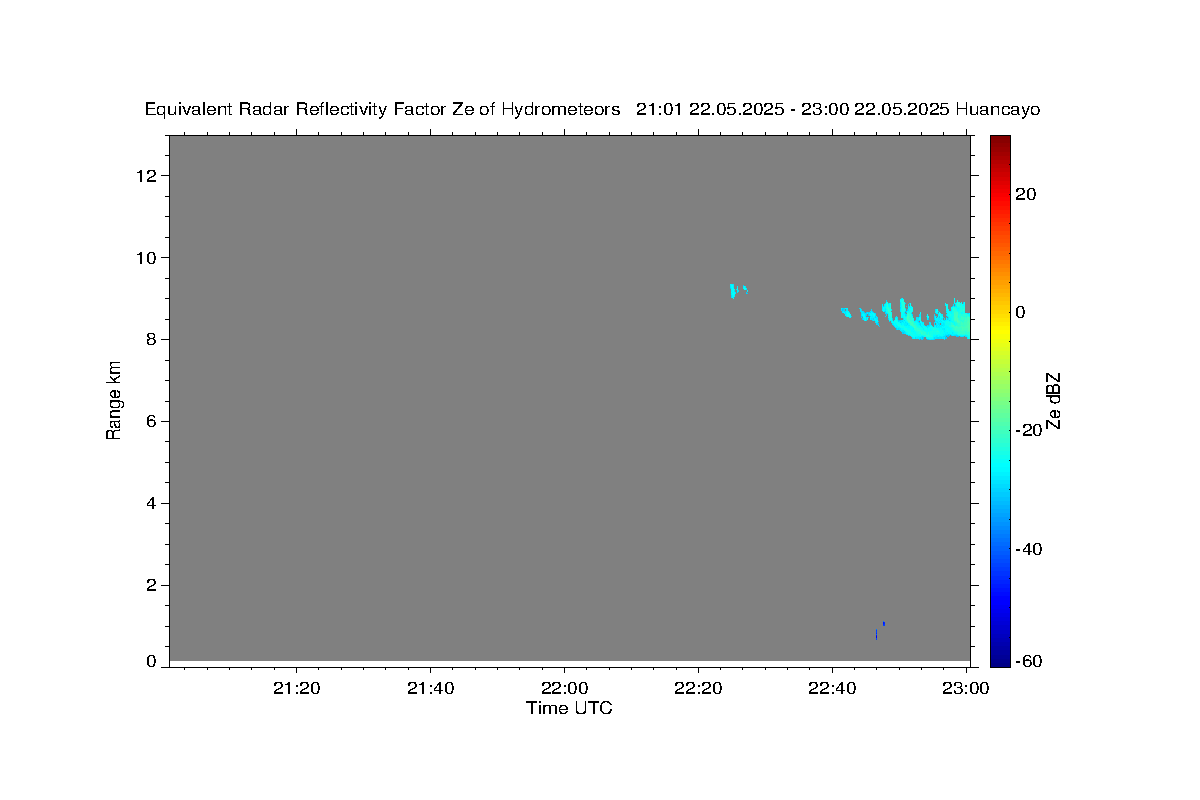Screen dimensions: 1200x800
Task: Click the colorbar tick label -40
Action: pyautogui.click(x=1028, y=549)
